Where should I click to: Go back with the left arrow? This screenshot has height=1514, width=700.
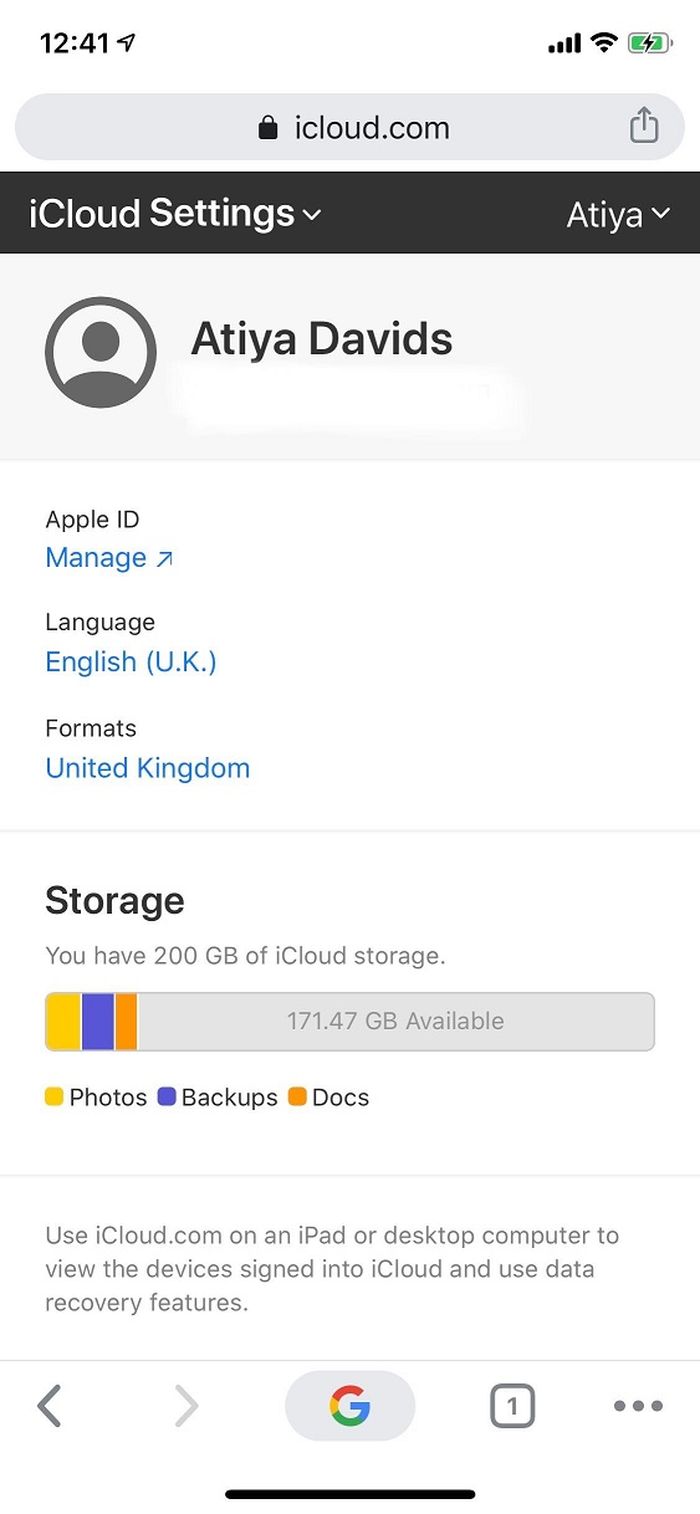[x=49, y=1406]
